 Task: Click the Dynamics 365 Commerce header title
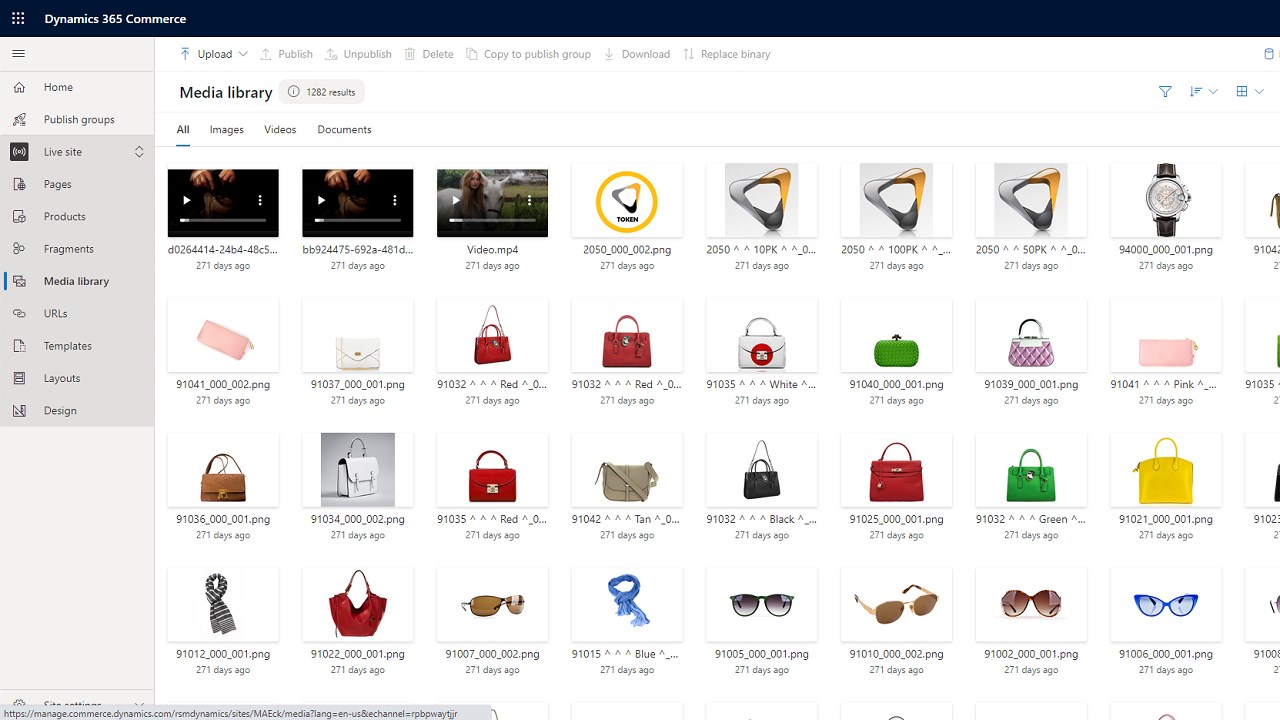click(115, 19)
